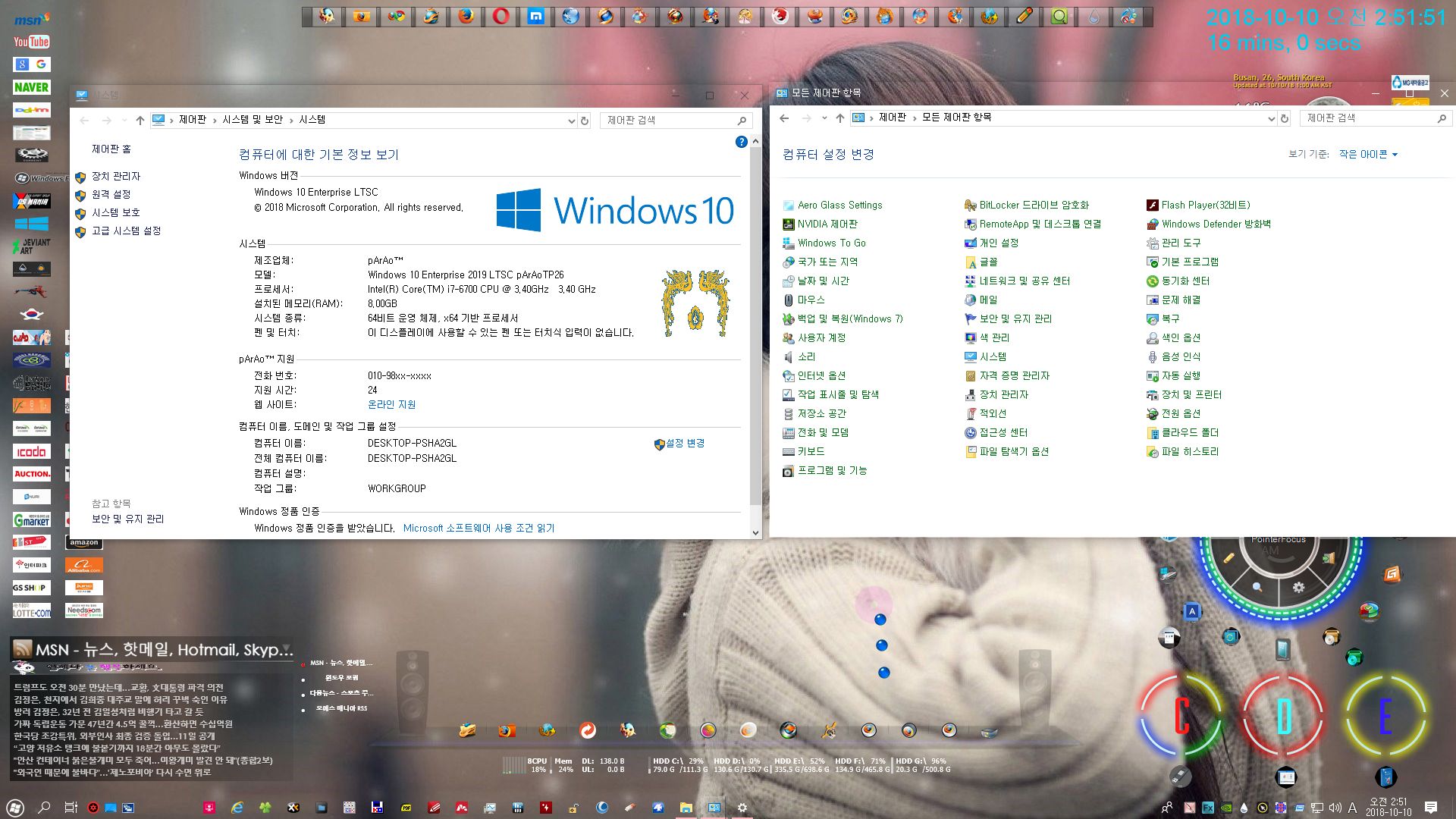Click back arrow in 모든 제어판 항목 window
Image resolution: width=1456 pixels, height=819 pixels.
click(784, 118)
